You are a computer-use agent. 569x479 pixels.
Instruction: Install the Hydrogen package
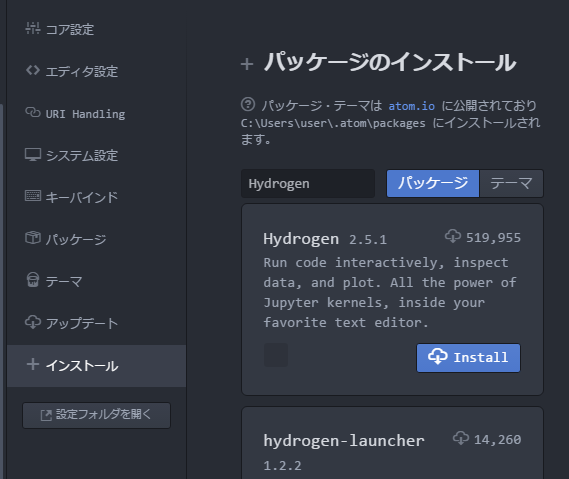point(468,358)
